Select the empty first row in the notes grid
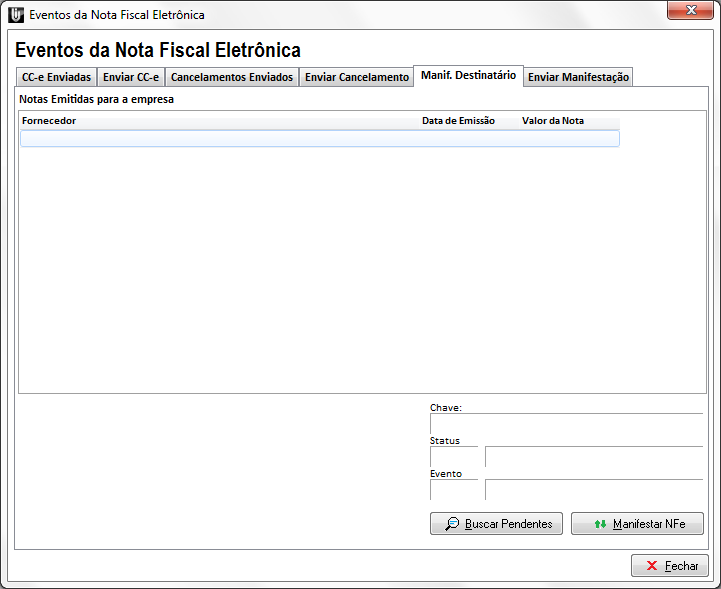Viewport: 721px width, 589px height. point(319,139)
